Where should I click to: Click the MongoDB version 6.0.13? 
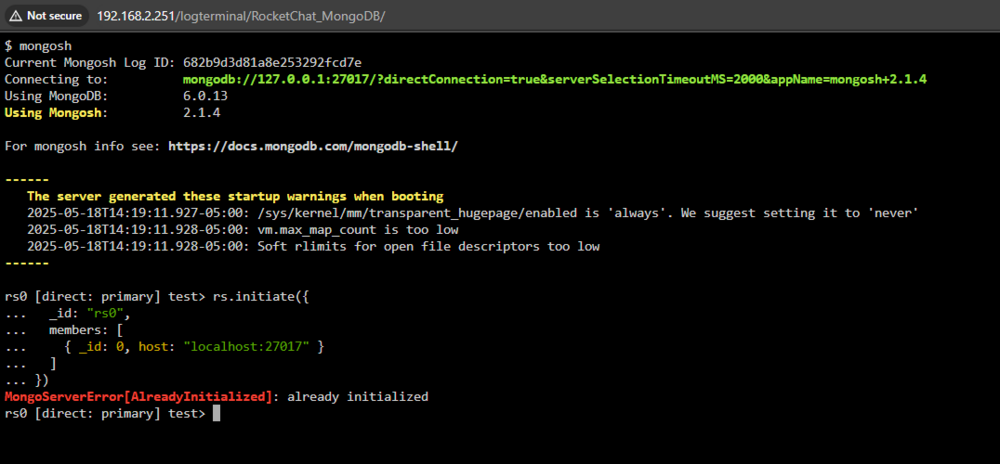(x=205, y=96)
